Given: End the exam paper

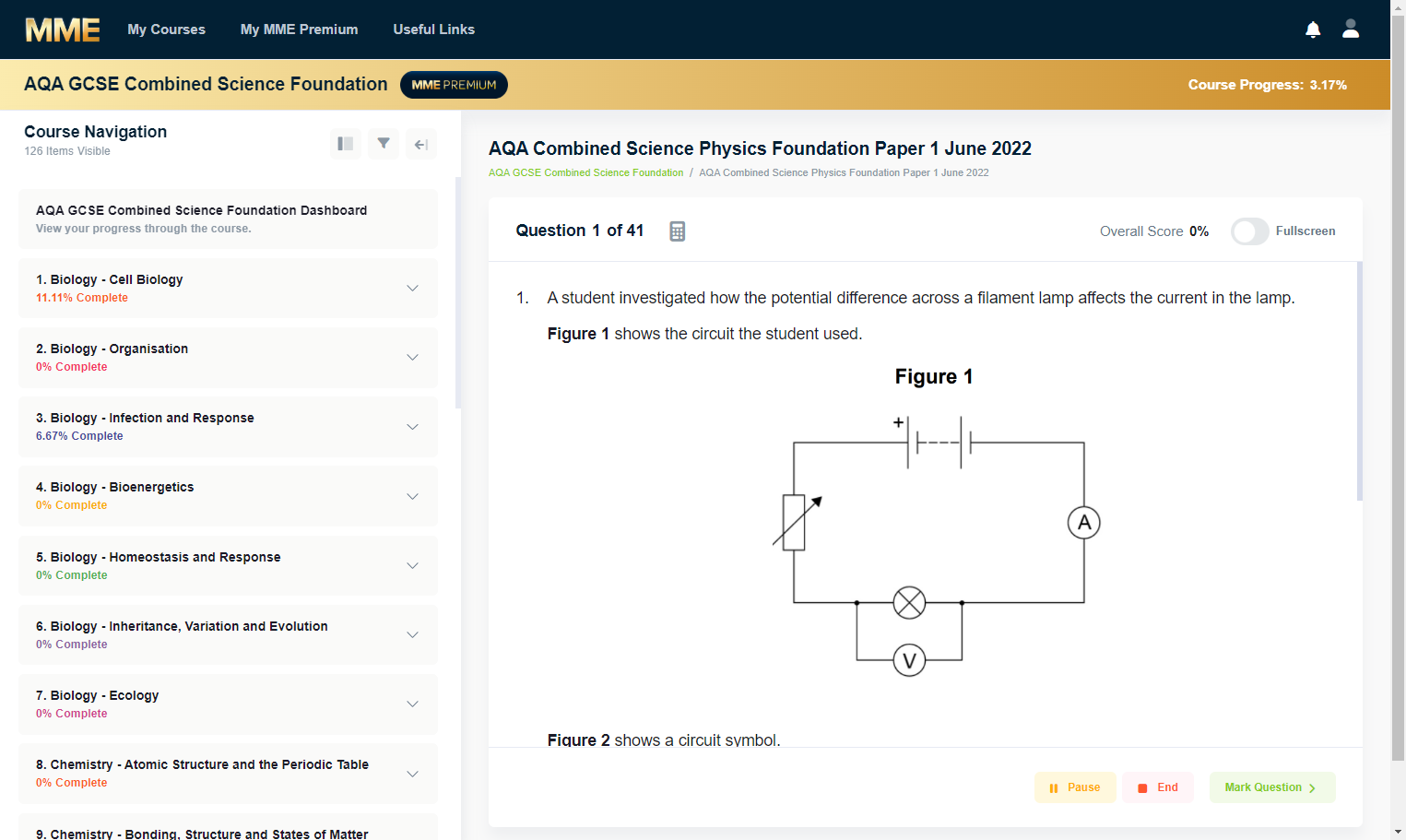Looking at the screenshot, I should pyautogui.click(x=1158, y=787).
